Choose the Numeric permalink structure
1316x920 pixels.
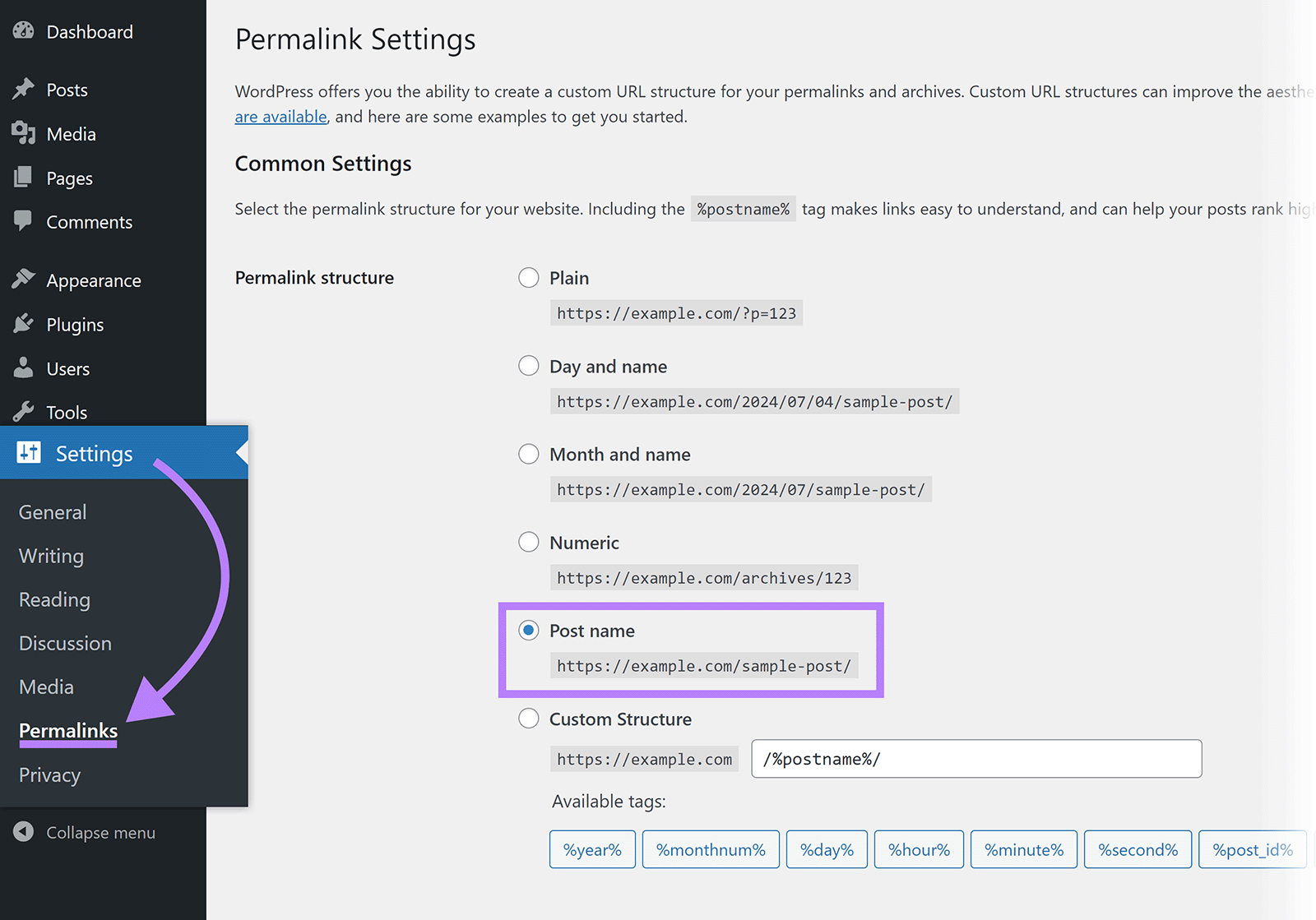pos(528,542)
